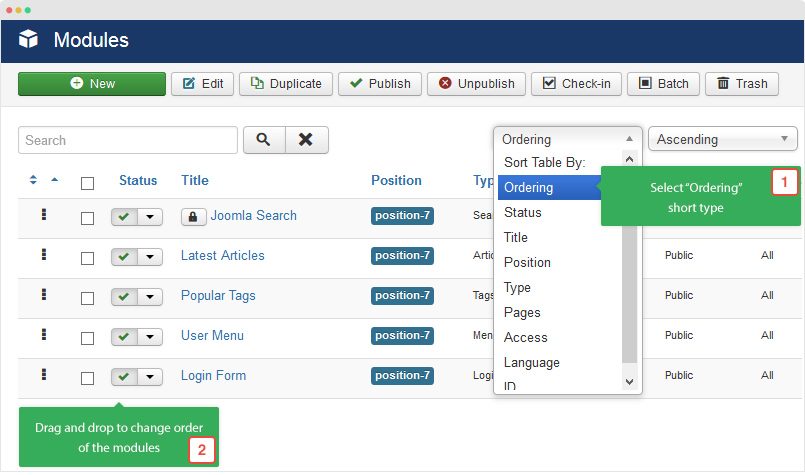
Task: Select Position in the sort options
Action: pyautogui.click(x=527, y=262)
